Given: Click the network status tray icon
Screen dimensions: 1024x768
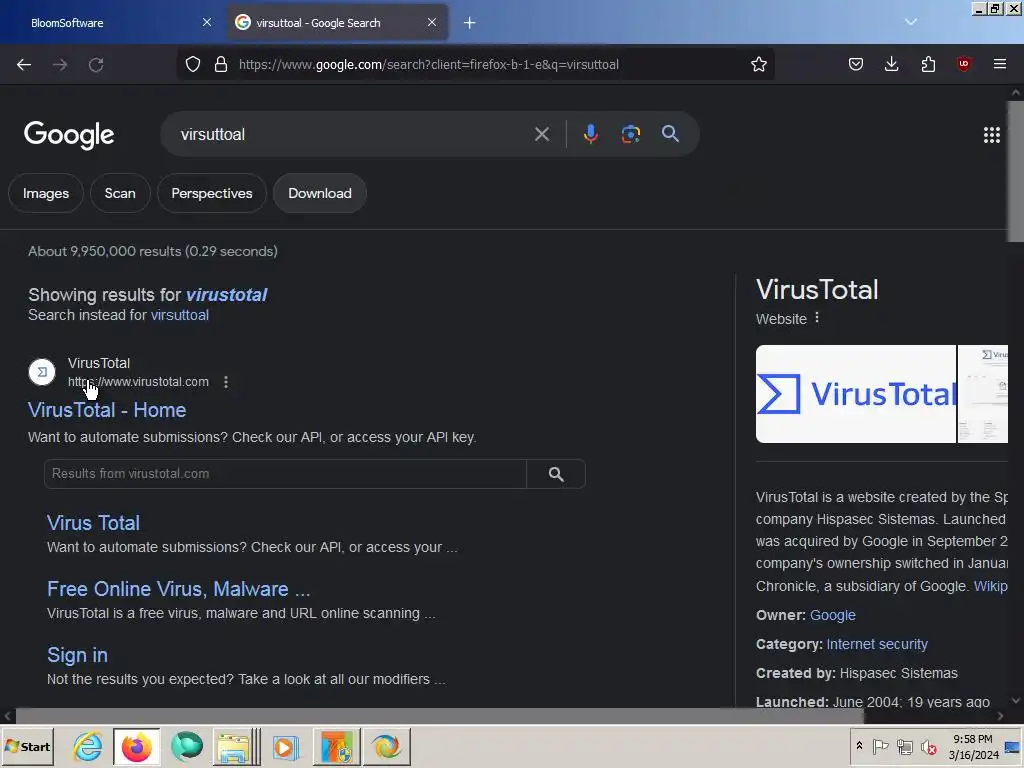Looking at the screenshot, I should point(904,746).
